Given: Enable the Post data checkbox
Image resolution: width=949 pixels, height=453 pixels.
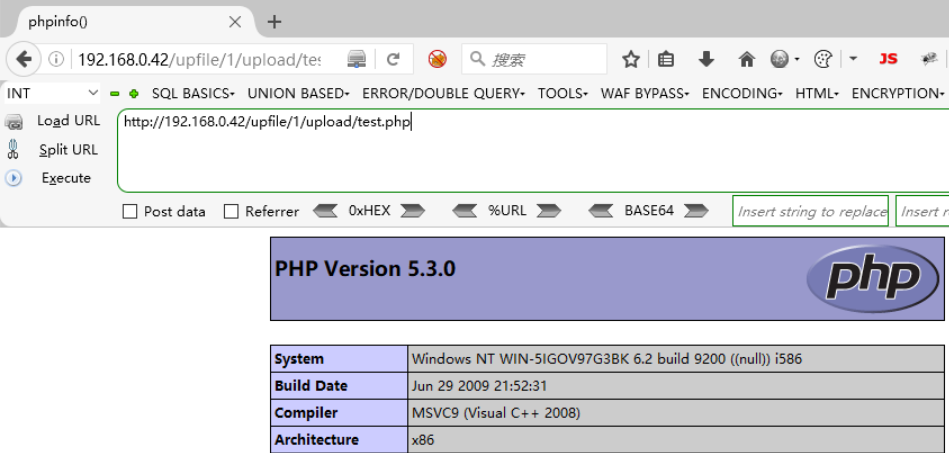Looking at the screenshot, I should (130, 211).
